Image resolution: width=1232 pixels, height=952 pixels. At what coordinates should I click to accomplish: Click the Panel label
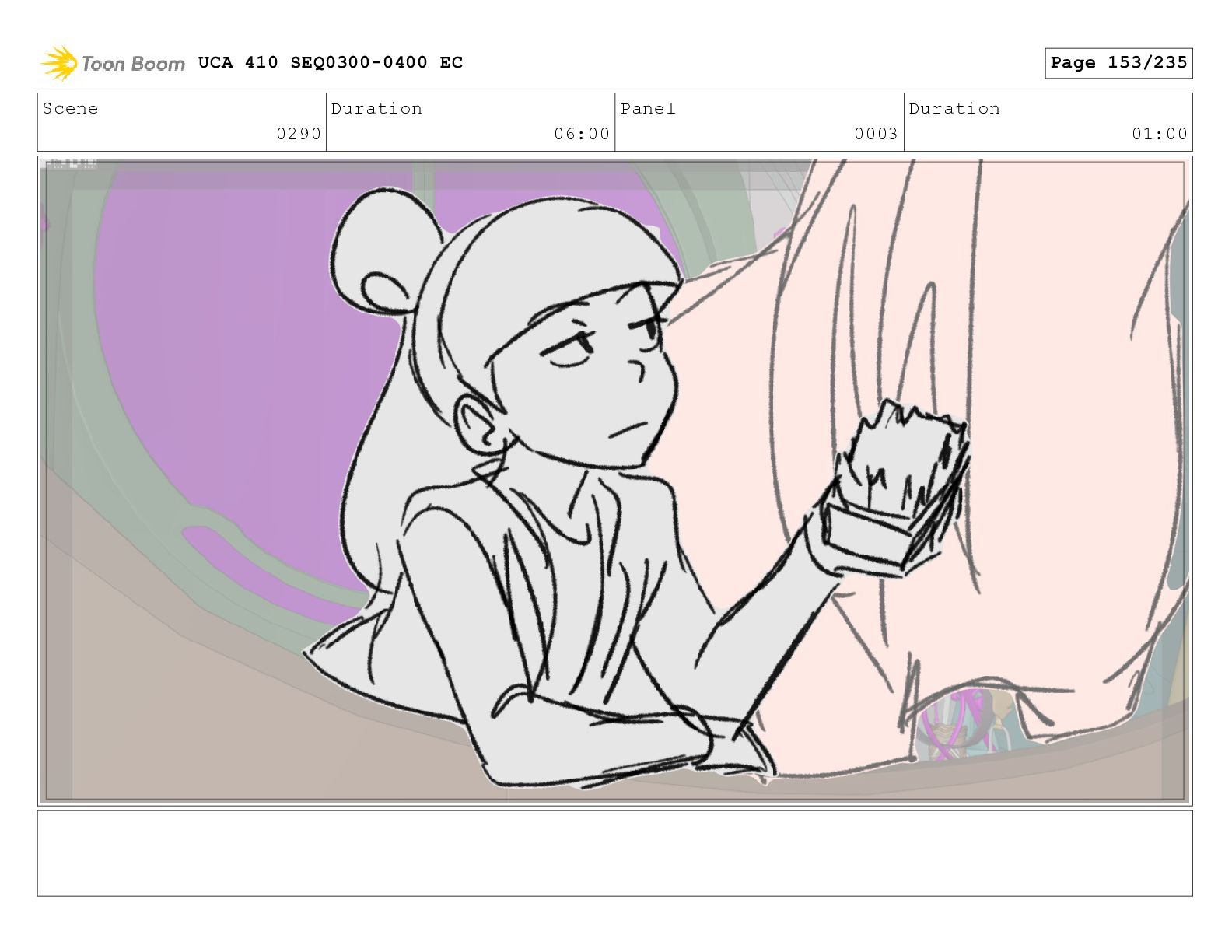(648, 108)
